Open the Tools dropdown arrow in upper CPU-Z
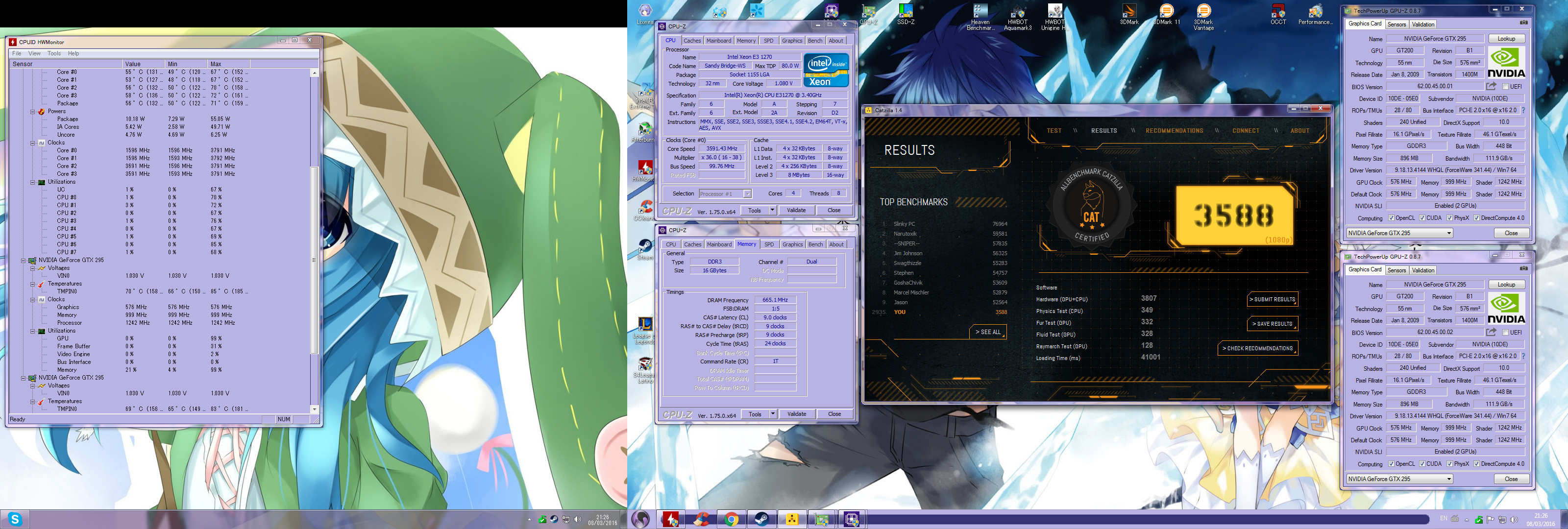Screen dimensions: 1568x529 [x=772, y=210]
